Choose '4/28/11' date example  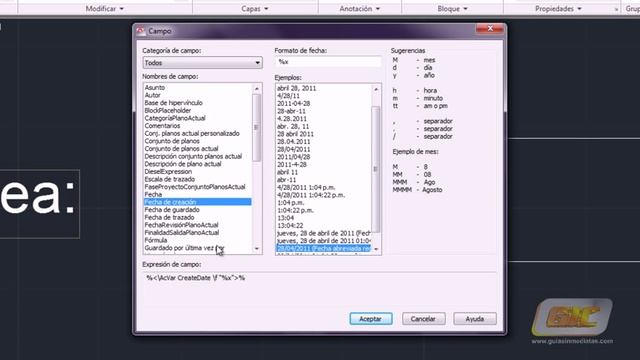point(288,96)
